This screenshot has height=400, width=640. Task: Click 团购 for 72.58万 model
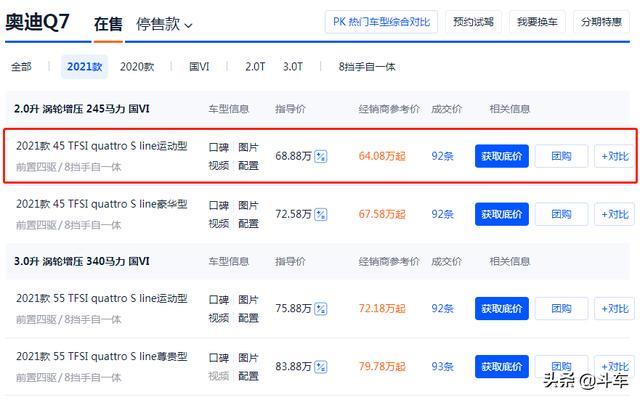pyautogui.click(x=561, y=214)
